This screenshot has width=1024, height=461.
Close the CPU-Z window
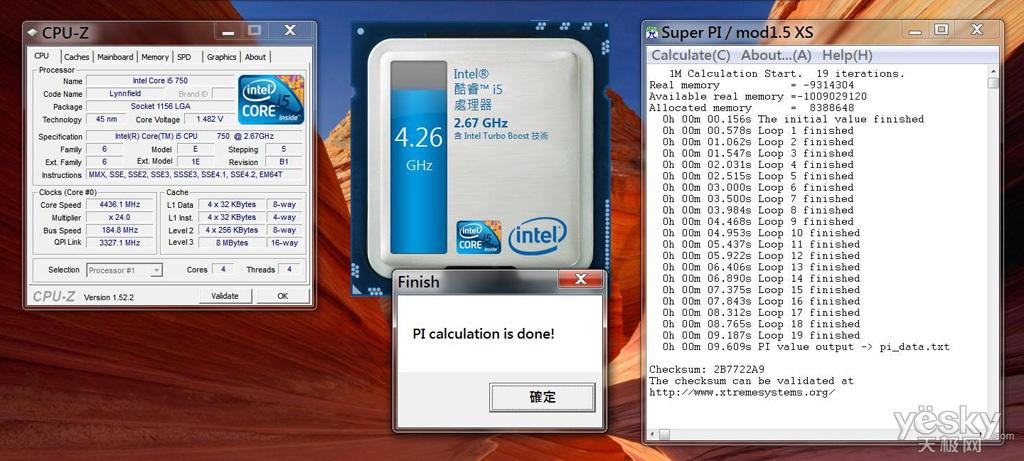[x=290, y=31]
